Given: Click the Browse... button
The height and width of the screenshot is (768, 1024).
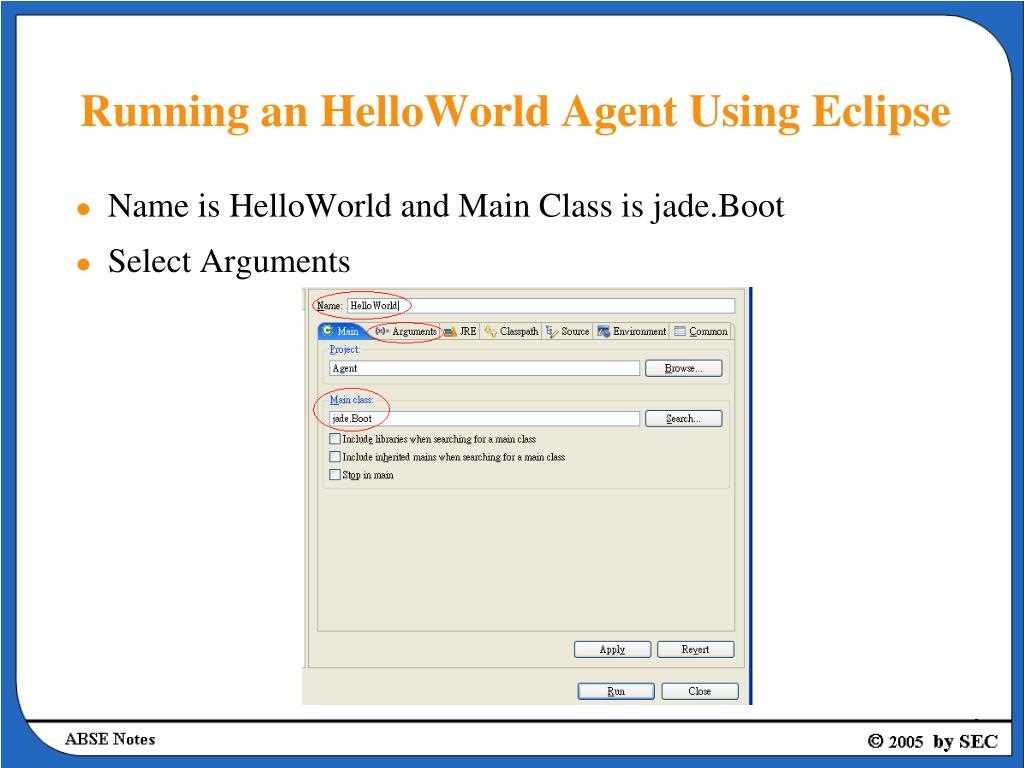Looking at the screenshot, I should pyautogui.click(x=684, y=368).
